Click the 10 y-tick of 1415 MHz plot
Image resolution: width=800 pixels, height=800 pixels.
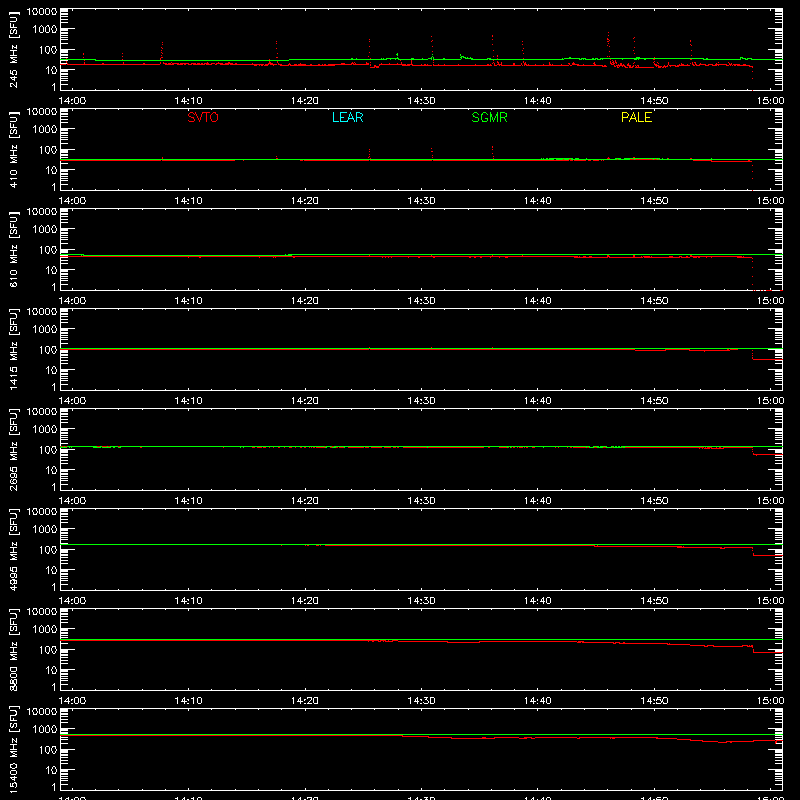point(51,370)
